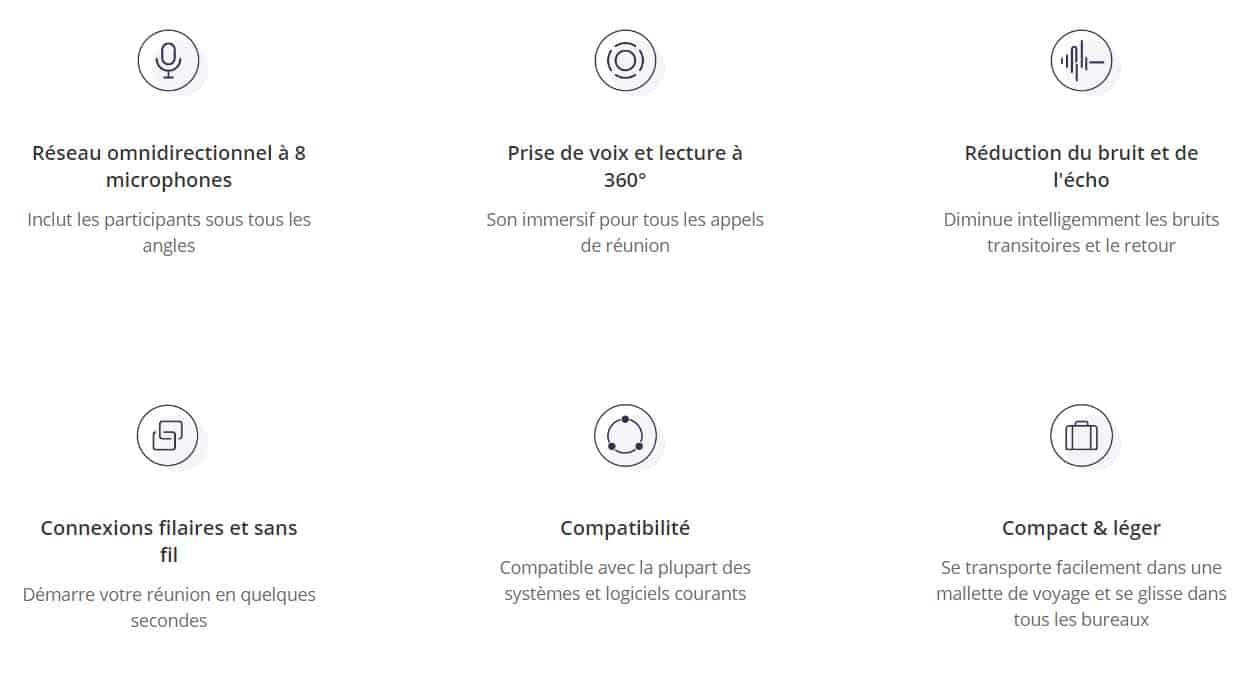Click the overlapping squares connection icon
Viewport: 1260px width, 675px height.
[x=168, y=435]
